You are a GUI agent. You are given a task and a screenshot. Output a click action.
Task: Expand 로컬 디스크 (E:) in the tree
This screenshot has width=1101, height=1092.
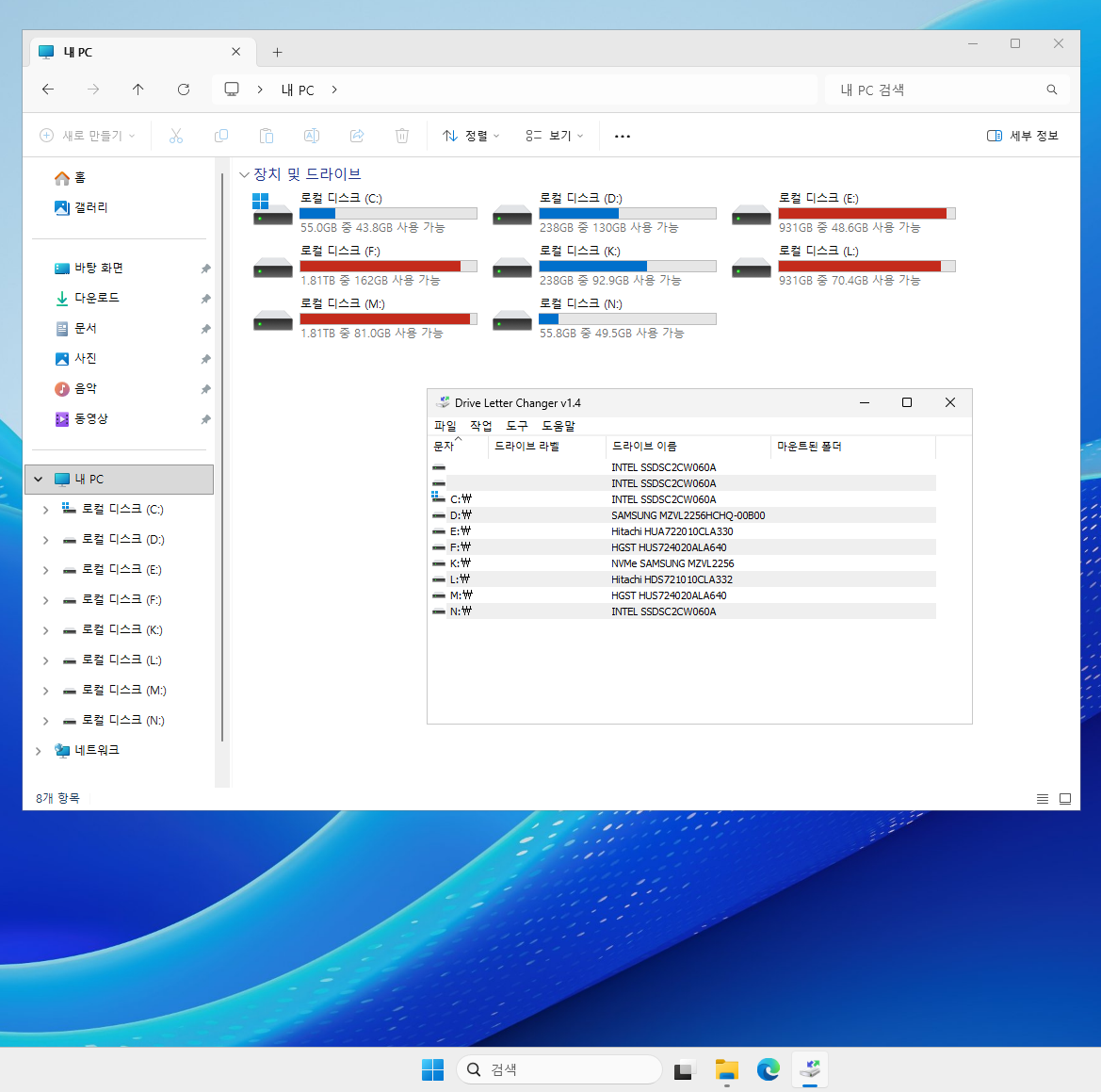click(45, 569)
